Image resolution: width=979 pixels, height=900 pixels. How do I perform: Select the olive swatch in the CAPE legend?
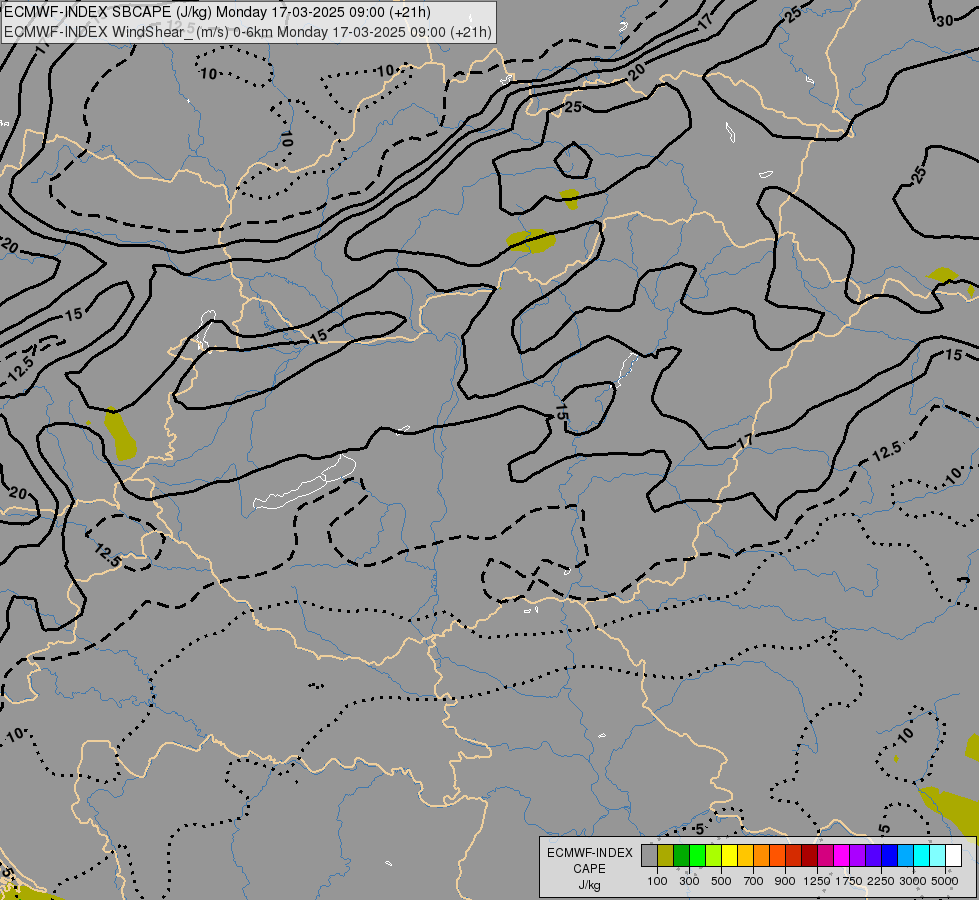(x=666, y=856)
